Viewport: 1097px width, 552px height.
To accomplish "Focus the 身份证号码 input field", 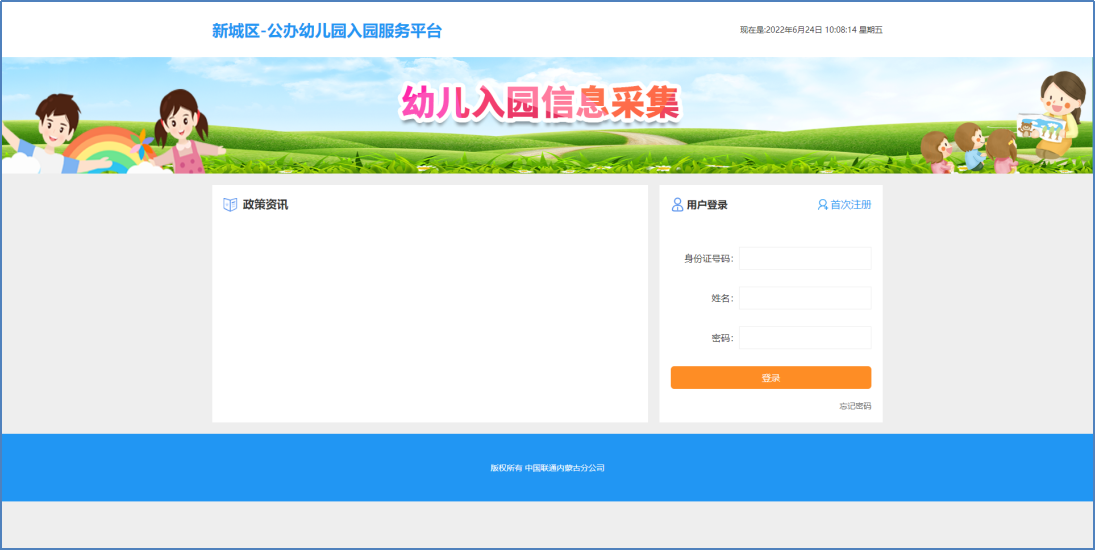I will point(805,258).
